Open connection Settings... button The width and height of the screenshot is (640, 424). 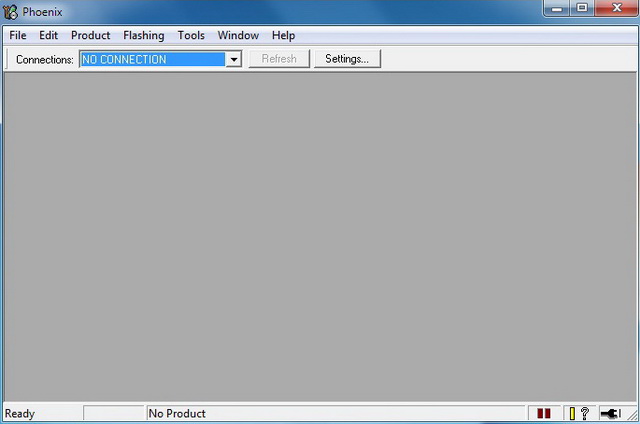coord(347,59)
